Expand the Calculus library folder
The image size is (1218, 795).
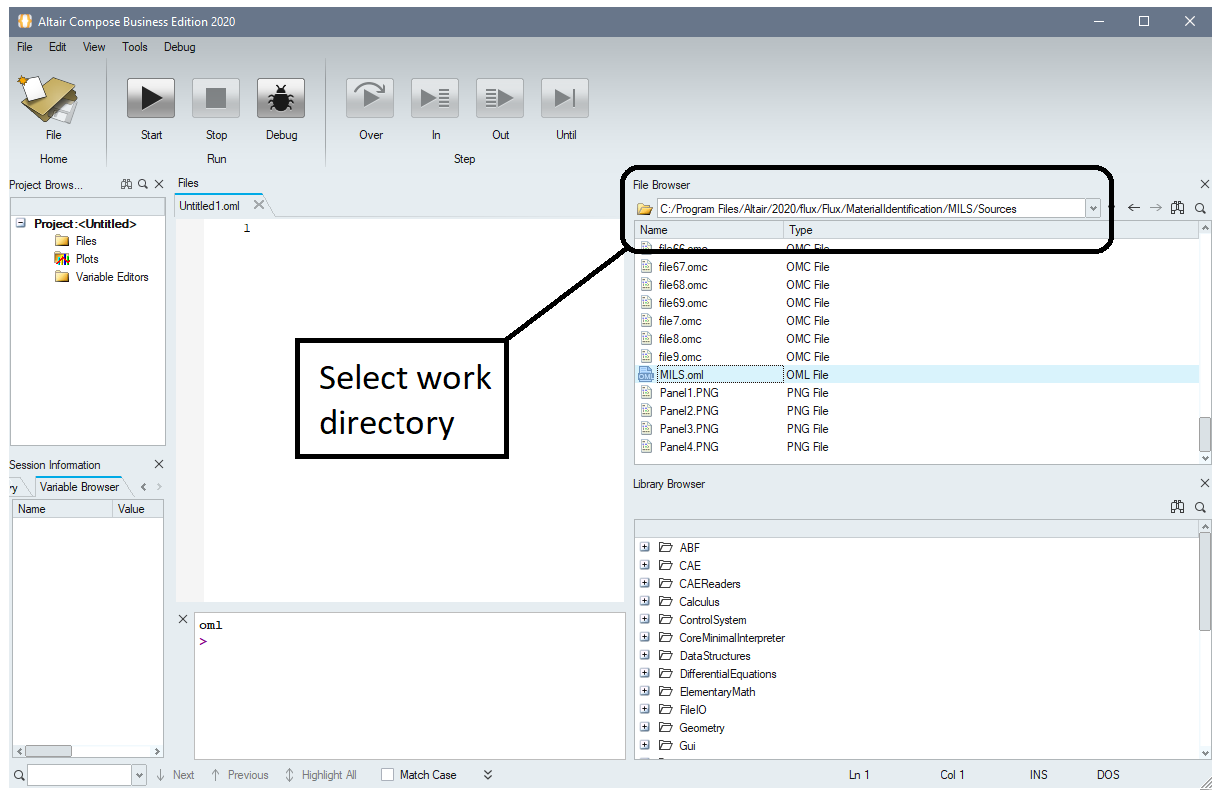click(645, 602)
